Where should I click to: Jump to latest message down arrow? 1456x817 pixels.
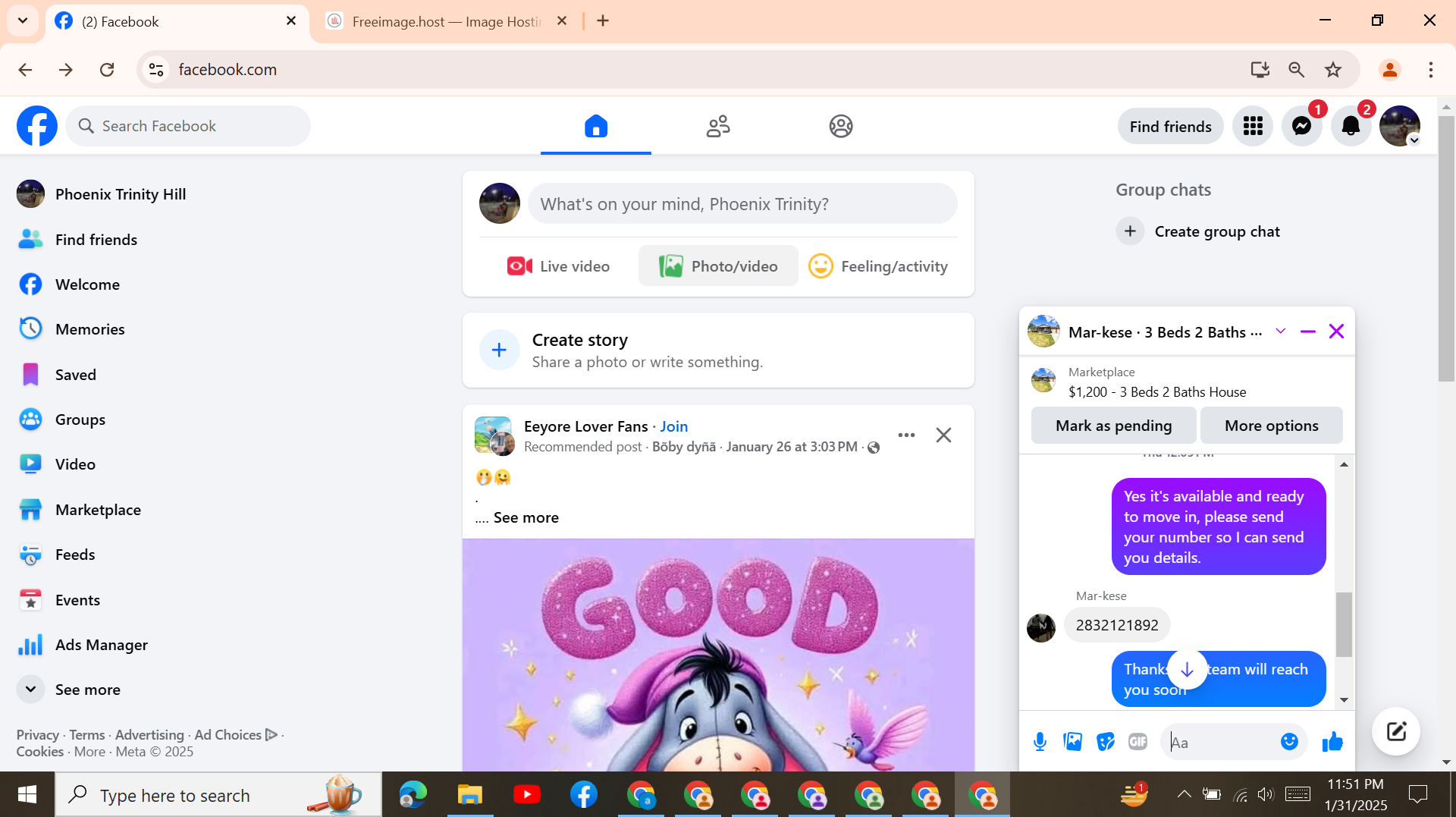1187,670
